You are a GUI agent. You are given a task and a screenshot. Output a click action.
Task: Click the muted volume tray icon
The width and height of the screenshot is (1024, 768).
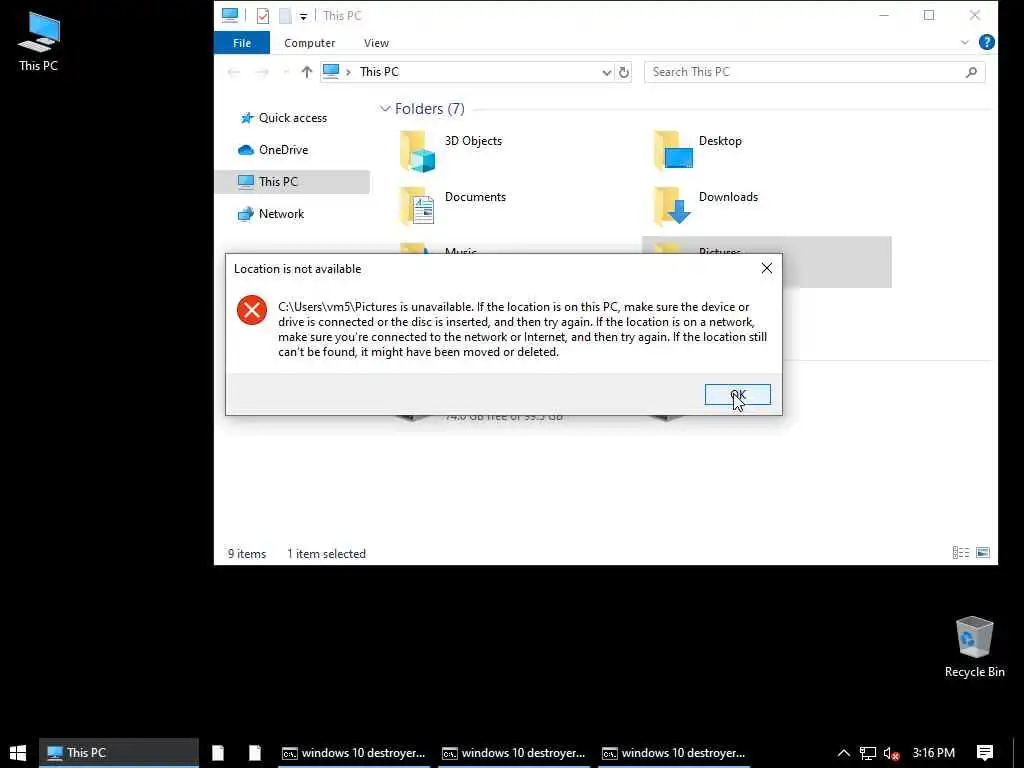click(x=891, y=753)
